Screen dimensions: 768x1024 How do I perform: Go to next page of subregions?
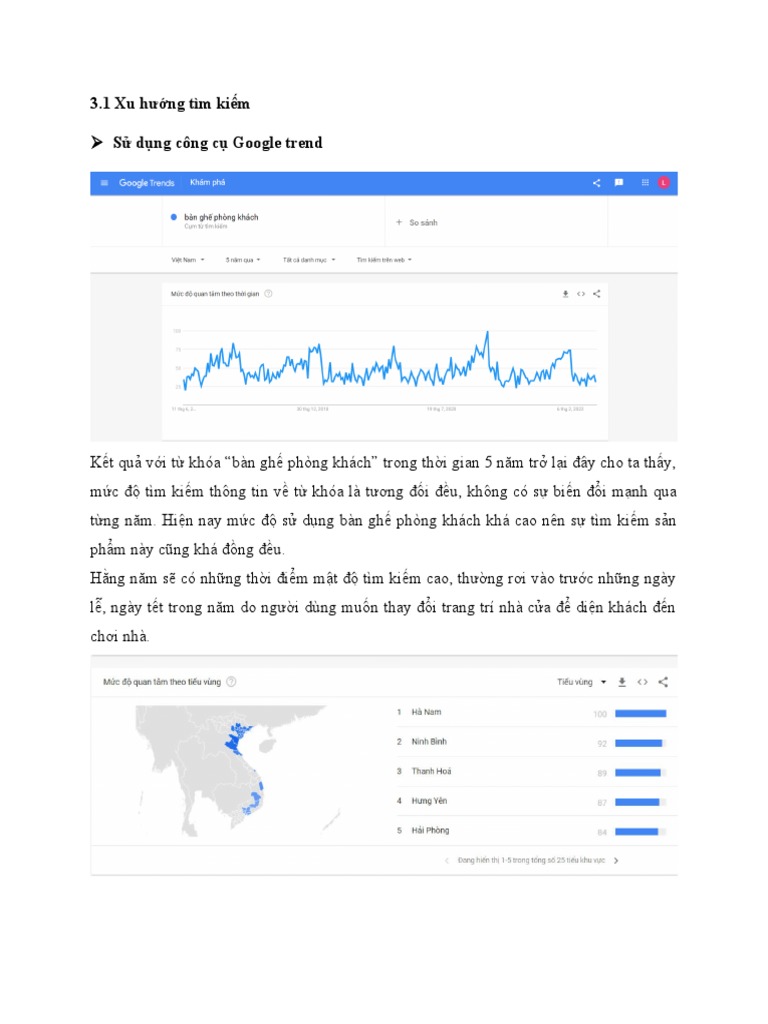click(x=616, y=860)
